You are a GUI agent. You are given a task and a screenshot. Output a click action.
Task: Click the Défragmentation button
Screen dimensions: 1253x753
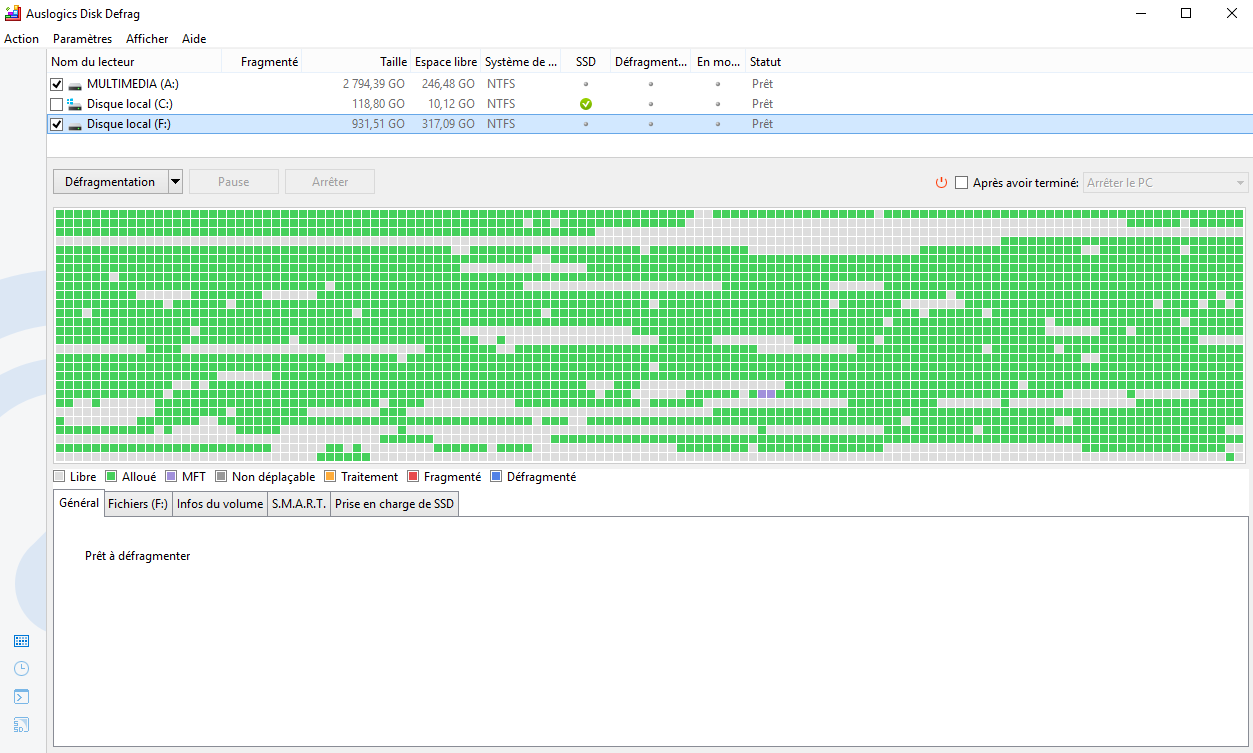pos(110,181)
